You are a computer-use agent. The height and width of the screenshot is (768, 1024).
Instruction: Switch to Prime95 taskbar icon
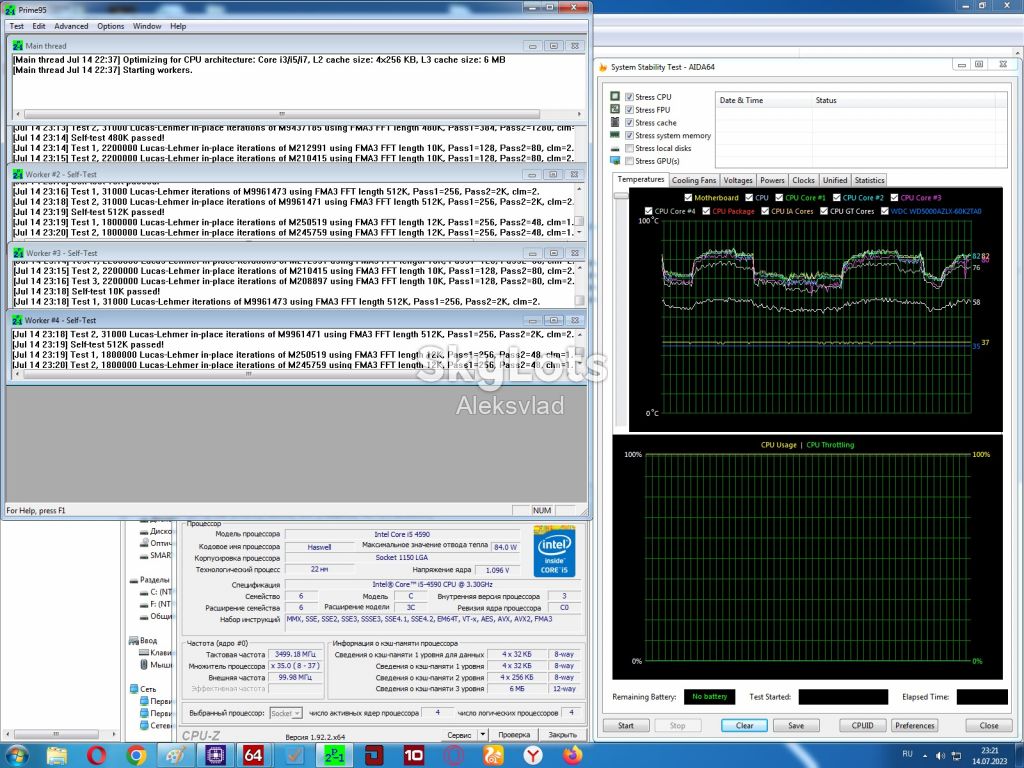point(335,756)
